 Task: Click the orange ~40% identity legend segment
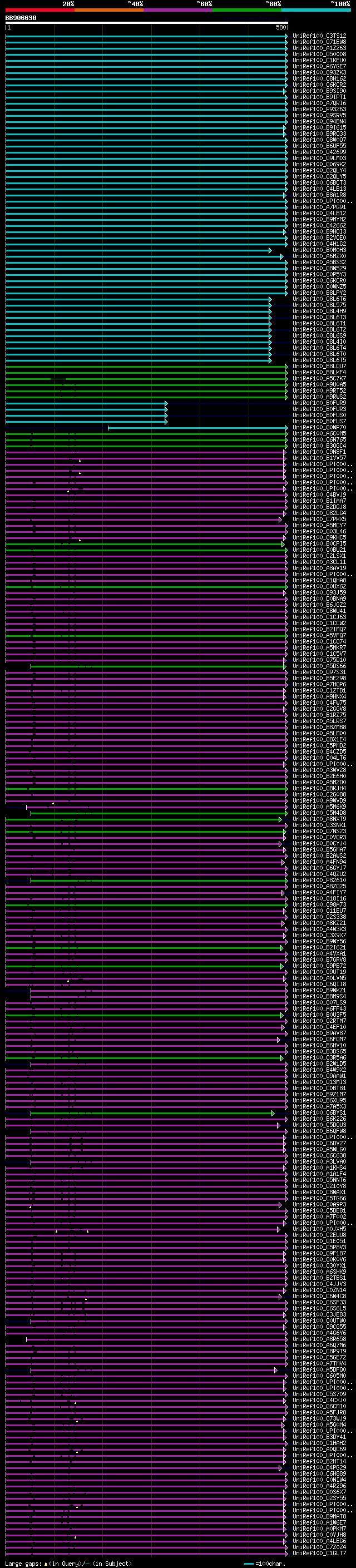pyautogui.click(x=109, y=10)
